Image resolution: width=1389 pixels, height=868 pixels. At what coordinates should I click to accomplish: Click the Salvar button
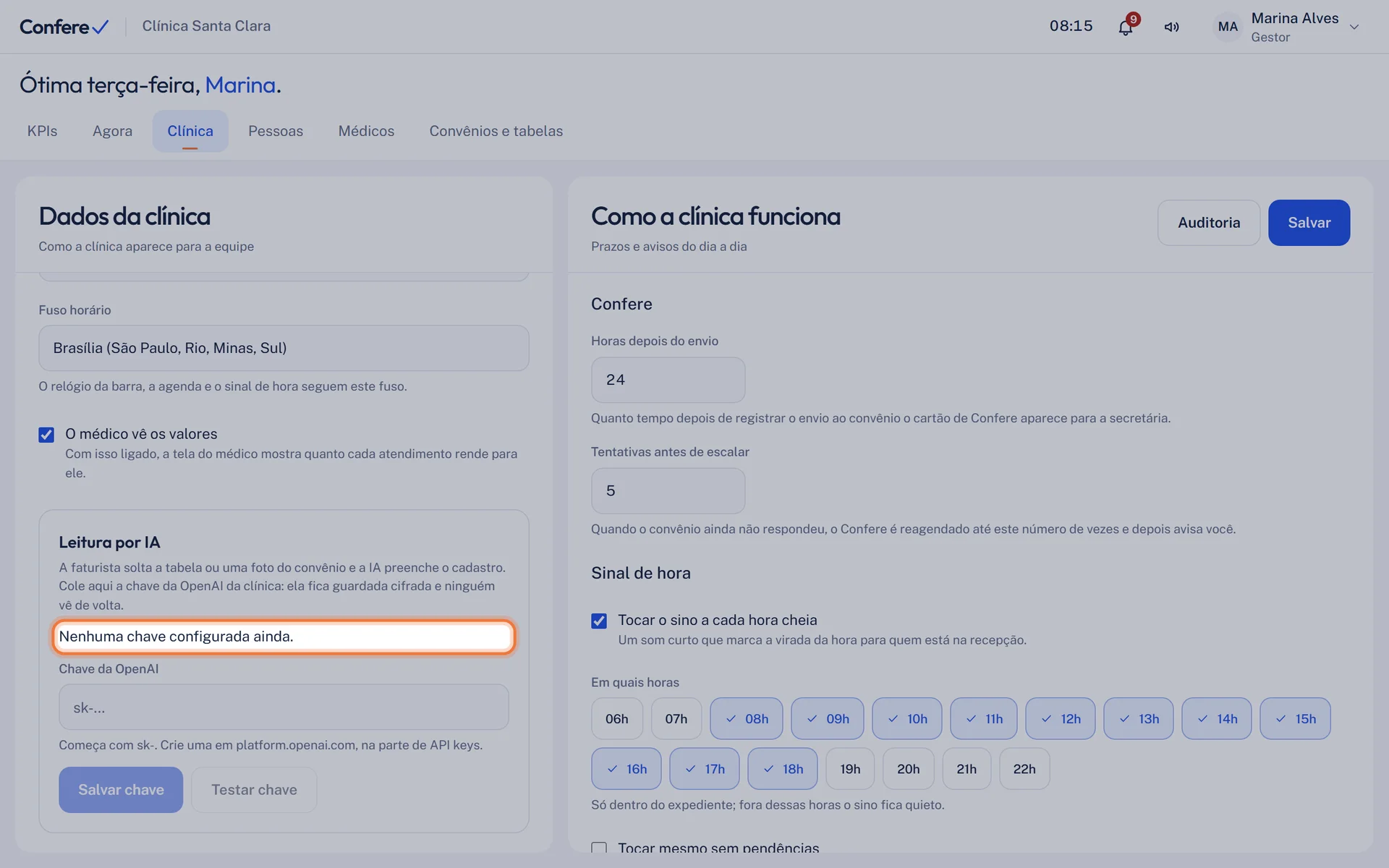(x=1309, y=223)
